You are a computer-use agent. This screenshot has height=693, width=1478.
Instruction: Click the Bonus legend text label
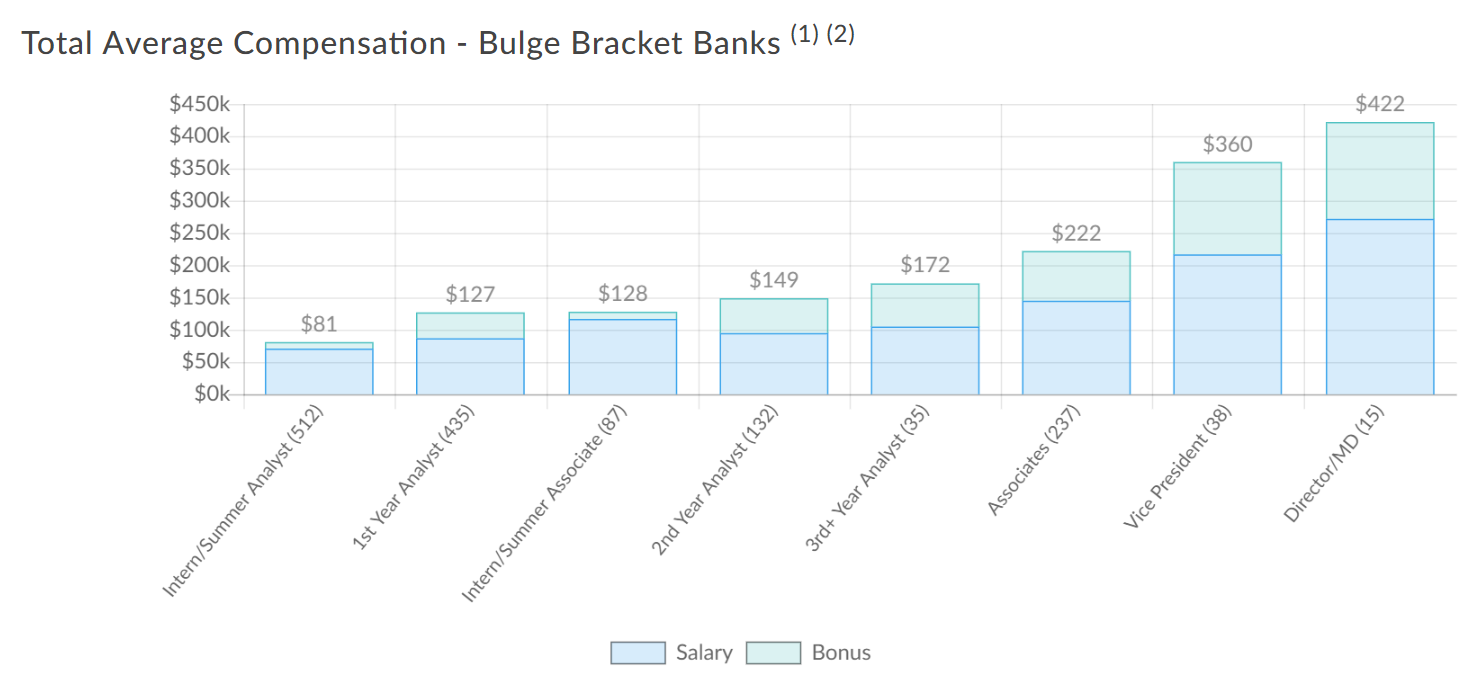pos(841,653)
